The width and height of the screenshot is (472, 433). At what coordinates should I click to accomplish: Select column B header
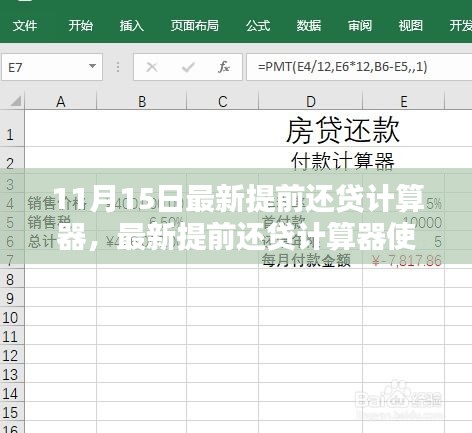click(x=142, y=101)
